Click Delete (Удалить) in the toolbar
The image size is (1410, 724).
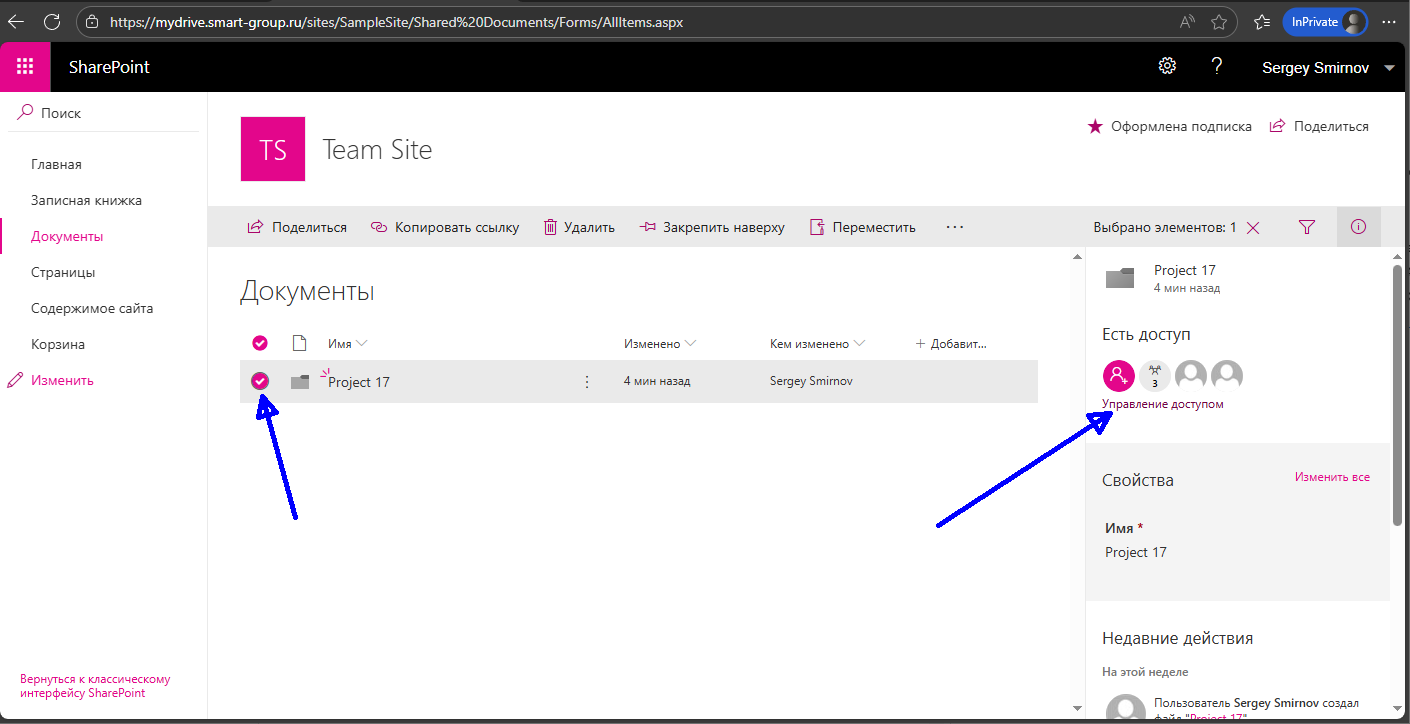pyautogui.click(x=579, y=227)
